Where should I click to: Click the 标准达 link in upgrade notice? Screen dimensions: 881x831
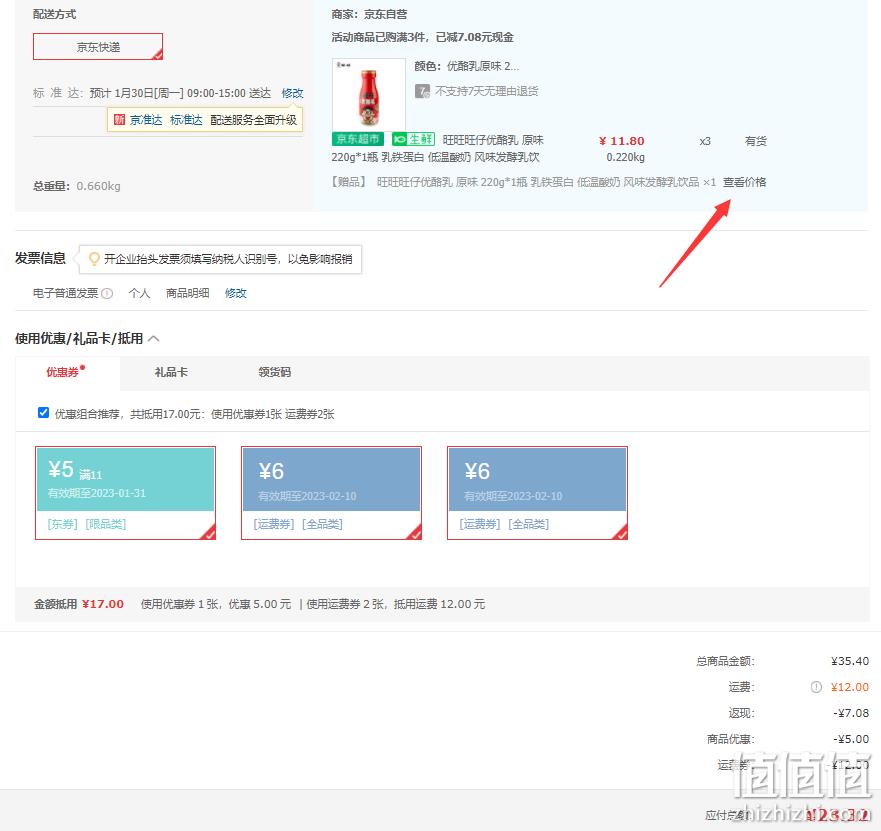click(x=186, y=120)
